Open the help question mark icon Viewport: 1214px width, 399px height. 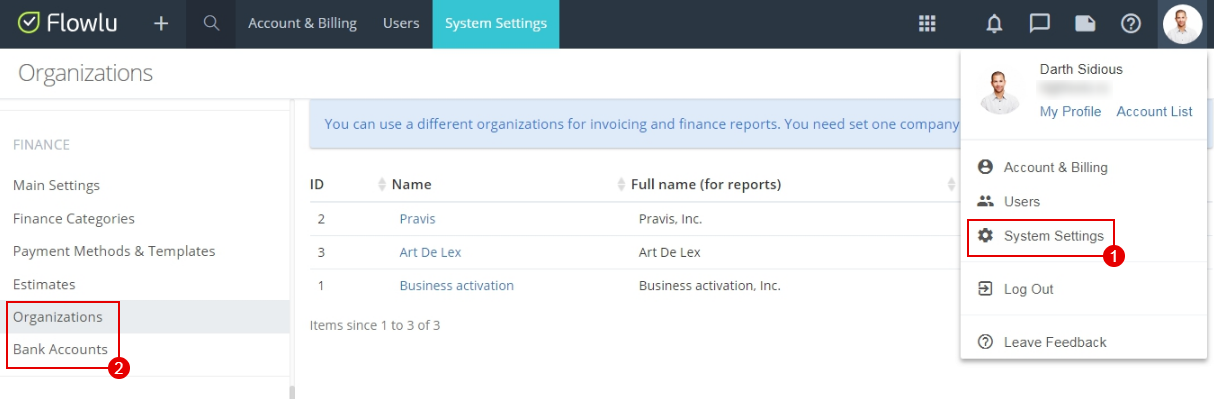(x=1131, y=24)
